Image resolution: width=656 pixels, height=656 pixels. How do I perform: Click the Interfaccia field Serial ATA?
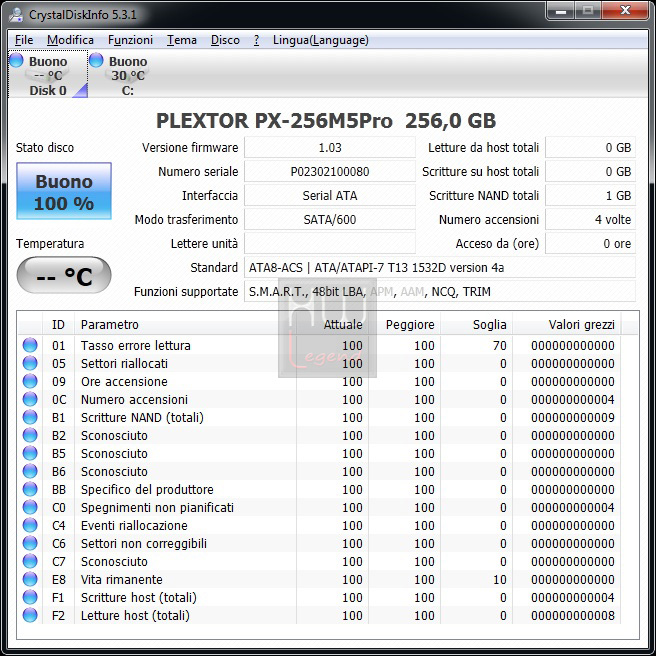pyautogui.click(x=330, y=195)
